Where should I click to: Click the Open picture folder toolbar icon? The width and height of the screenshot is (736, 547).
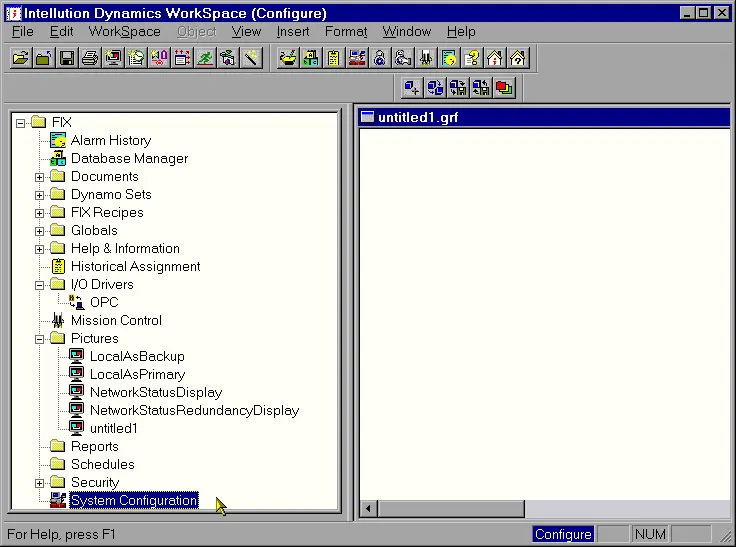click(21, 58)
